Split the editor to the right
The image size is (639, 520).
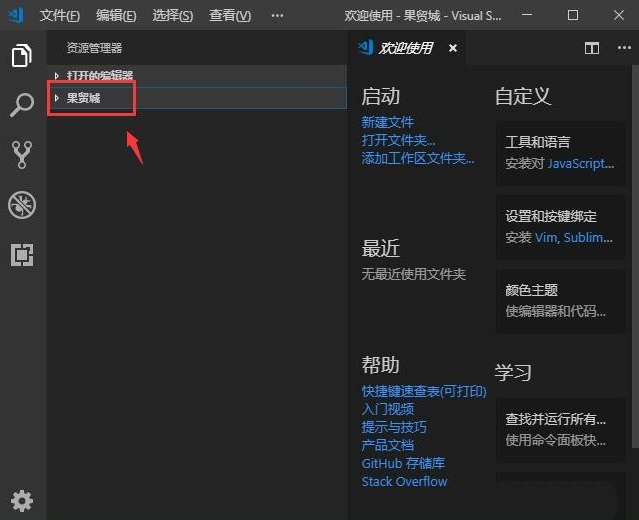tap(592, 48)
